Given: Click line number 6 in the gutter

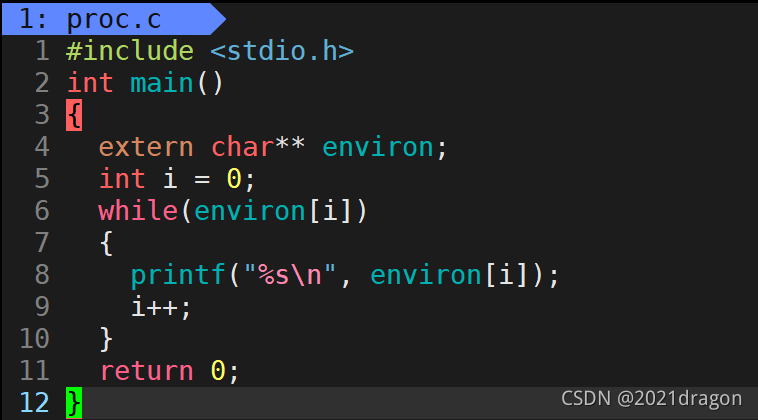Looking at the screenshot, I should pyautogui.click(x=42, y=211).
